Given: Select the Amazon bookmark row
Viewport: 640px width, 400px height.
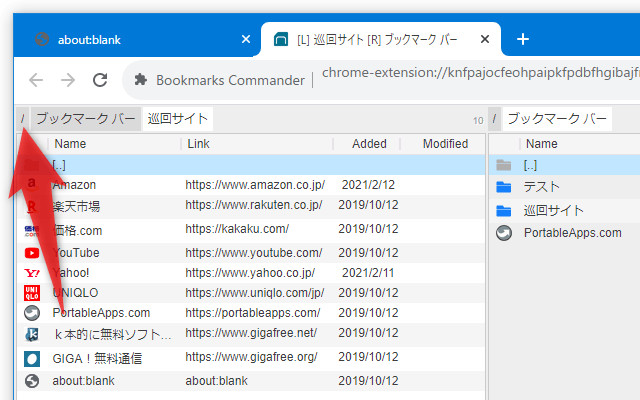Looking at the screenshot, I should [x=251, y=185].
